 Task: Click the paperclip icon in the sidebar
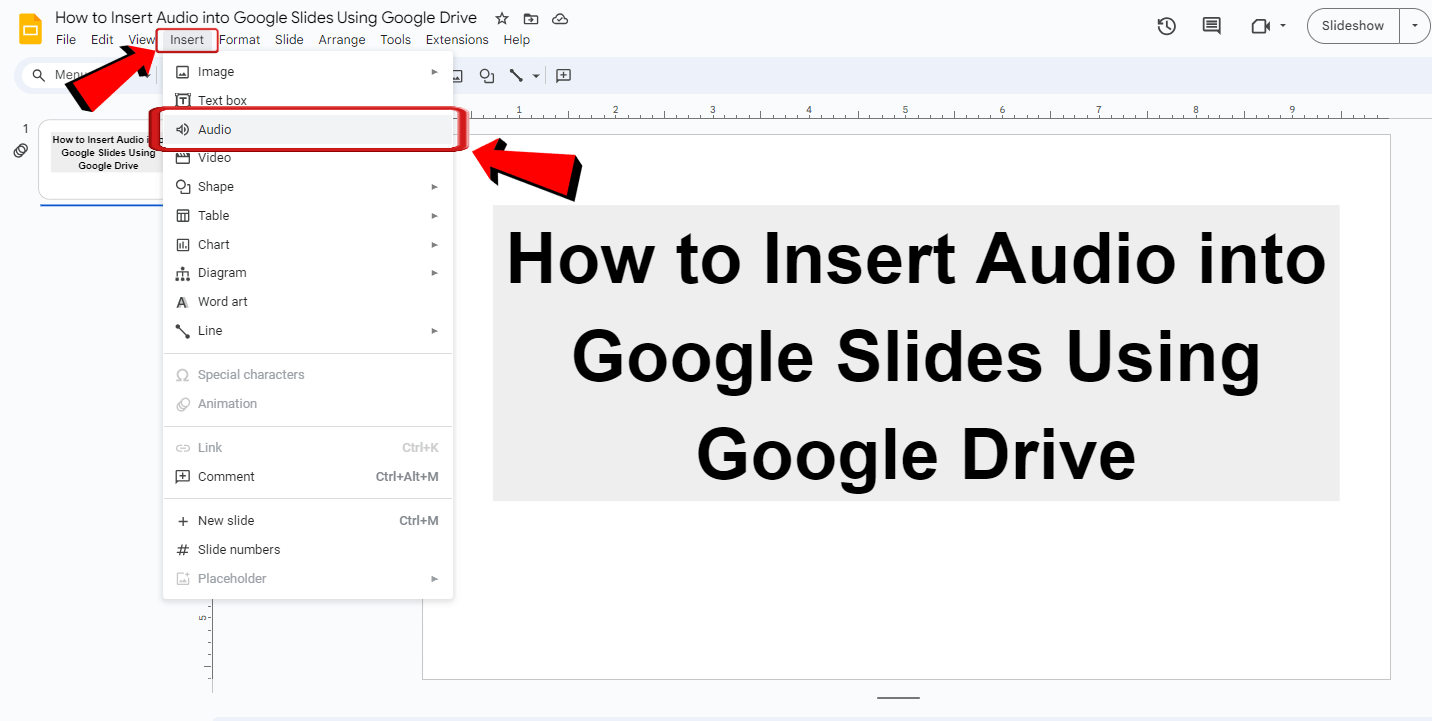coord(21,150)
